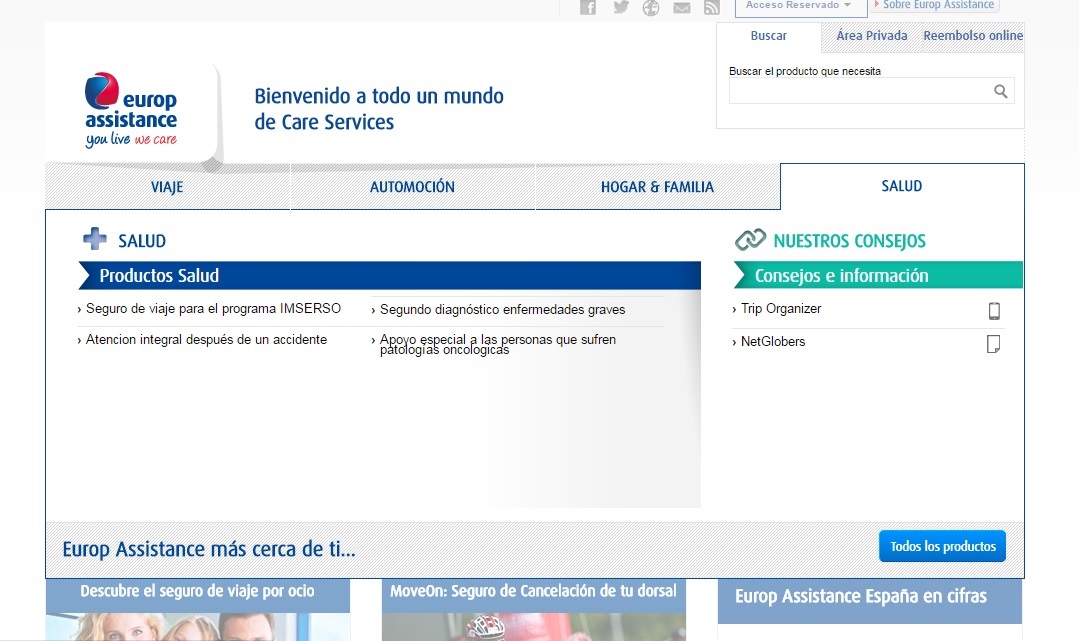The image size is (1079, 641).
Task: Open the Twitter bird icon
Action: [621, 7]
